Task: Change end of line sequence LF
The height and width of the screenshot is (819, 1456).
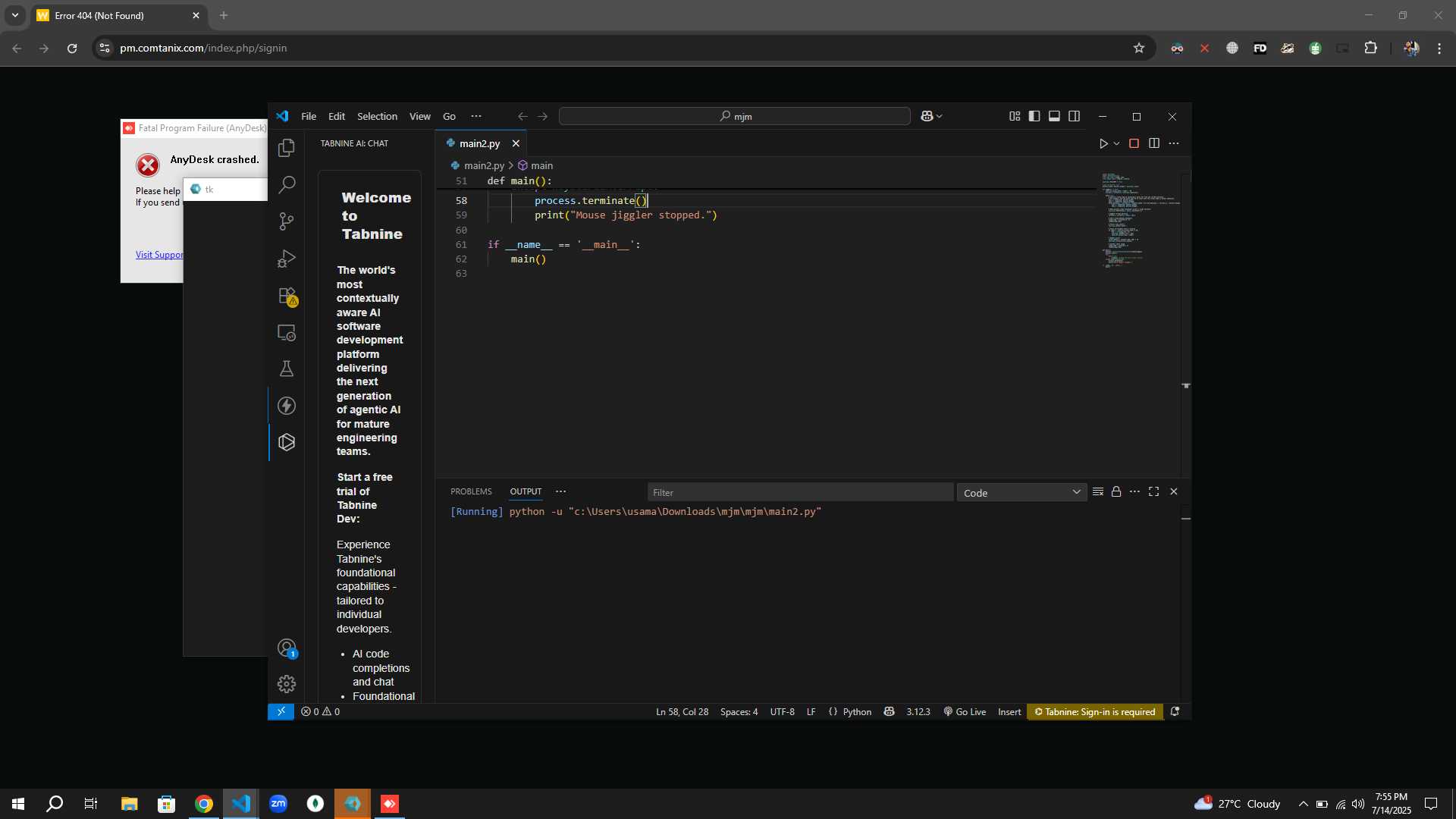Action: (811, 711)
